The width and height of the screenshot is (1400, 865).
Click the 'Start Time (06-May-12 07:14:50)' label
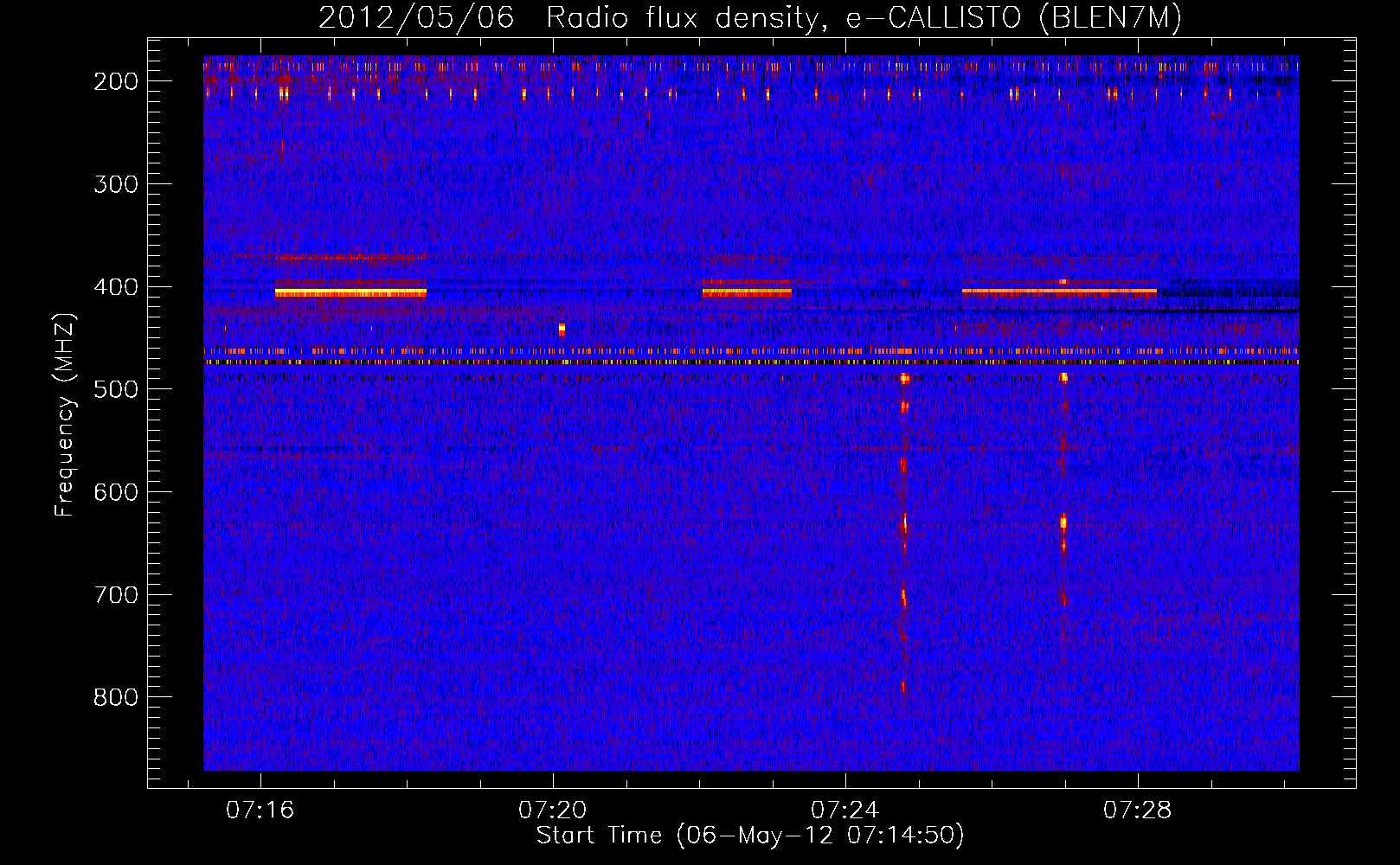[750, 836]
